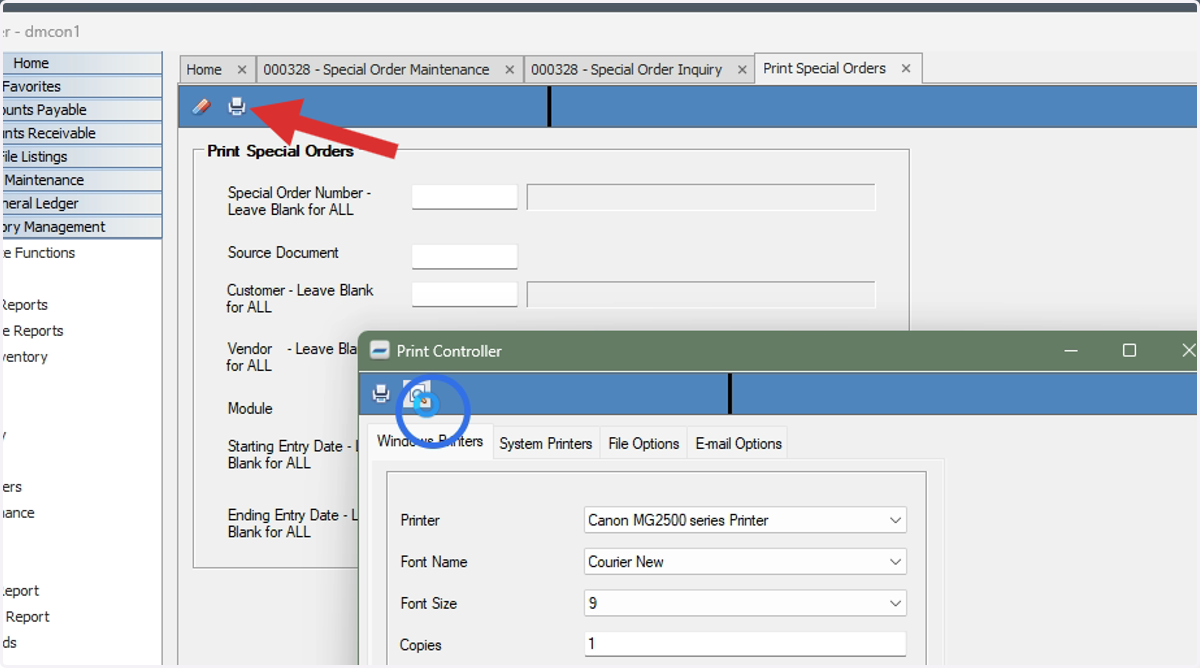1200x668 pixels.
Task: Close the Print Special Orders tab
Action: tap(906, 69)
